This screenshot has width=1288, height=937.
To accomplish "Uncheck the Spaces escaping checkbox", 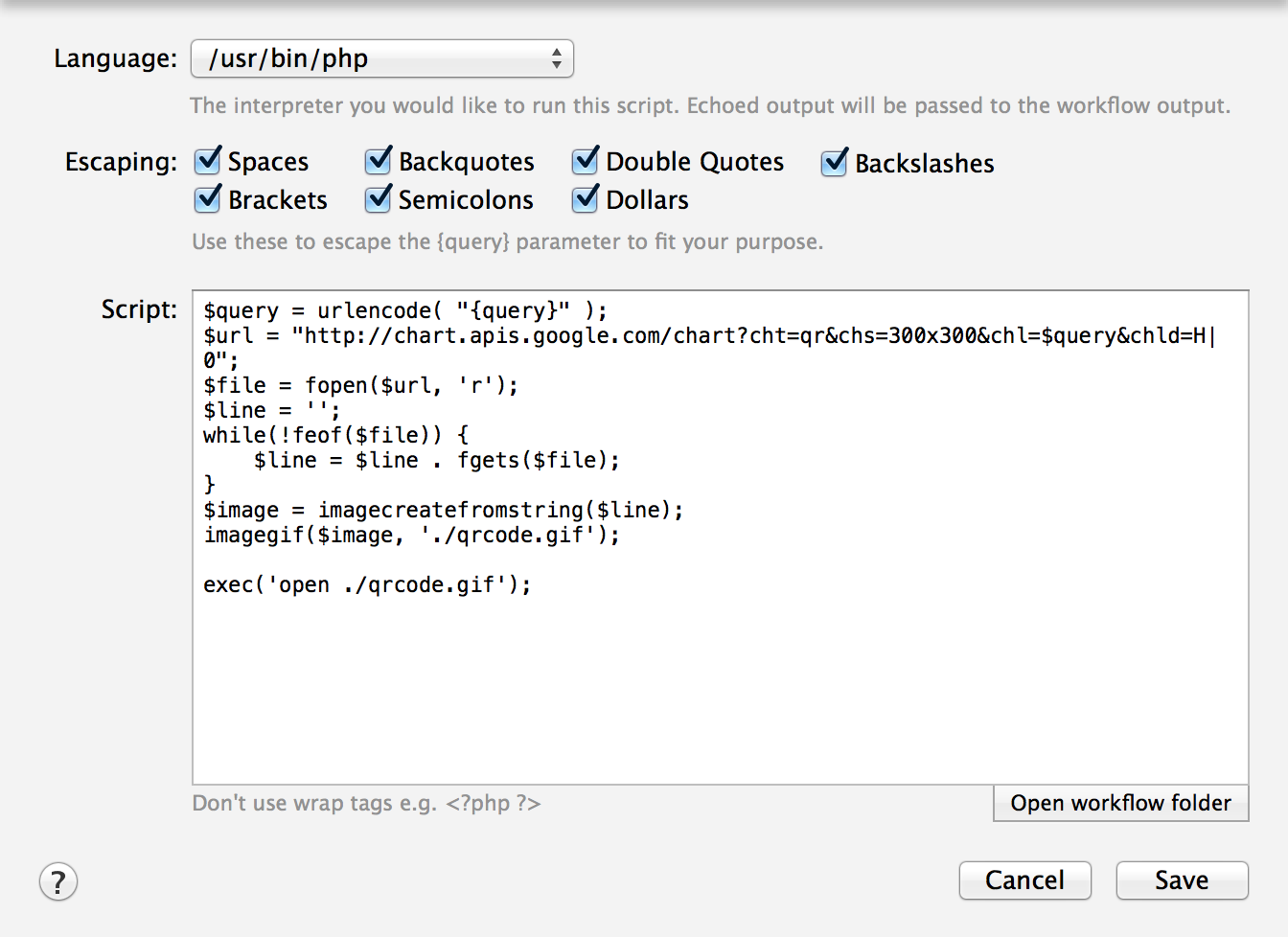I will [208, 161].
